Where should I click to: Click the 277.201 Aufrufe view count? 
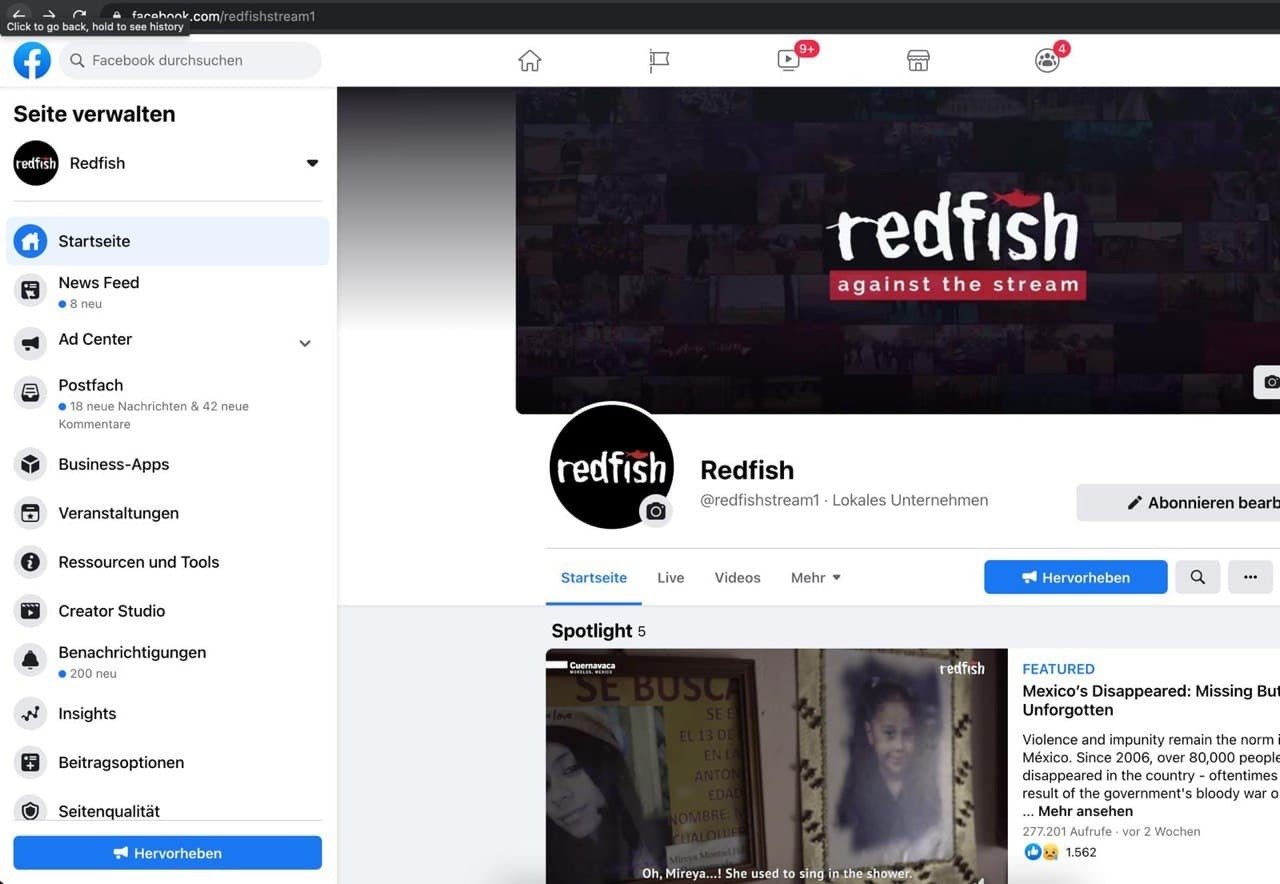pyautogui.click(x=1068, y=831)
